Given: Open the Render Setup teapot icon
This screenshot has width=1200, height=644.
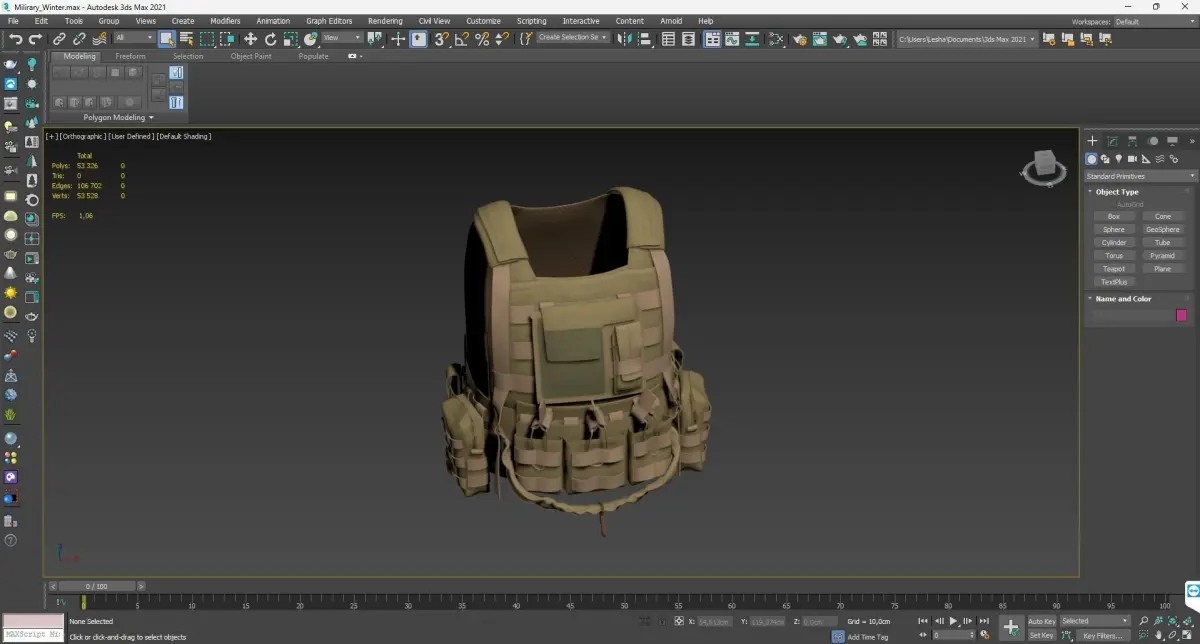Looking at the screenshot, I should pos(800,39).
